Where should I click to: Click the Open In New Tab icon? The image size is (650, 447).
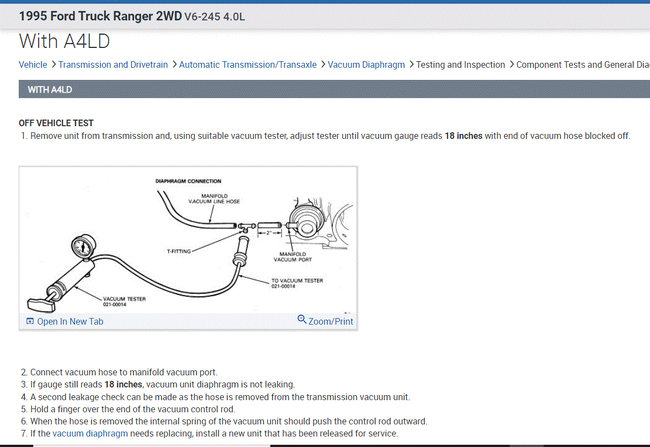coord(30,321)
